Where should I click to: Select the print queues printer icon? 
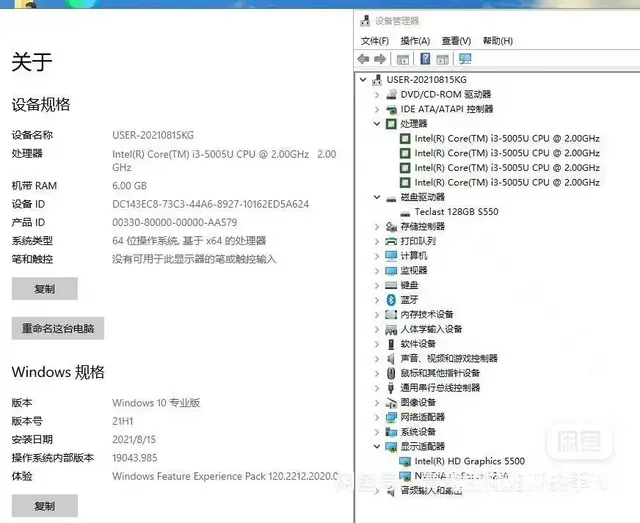(x=391, y=241)
